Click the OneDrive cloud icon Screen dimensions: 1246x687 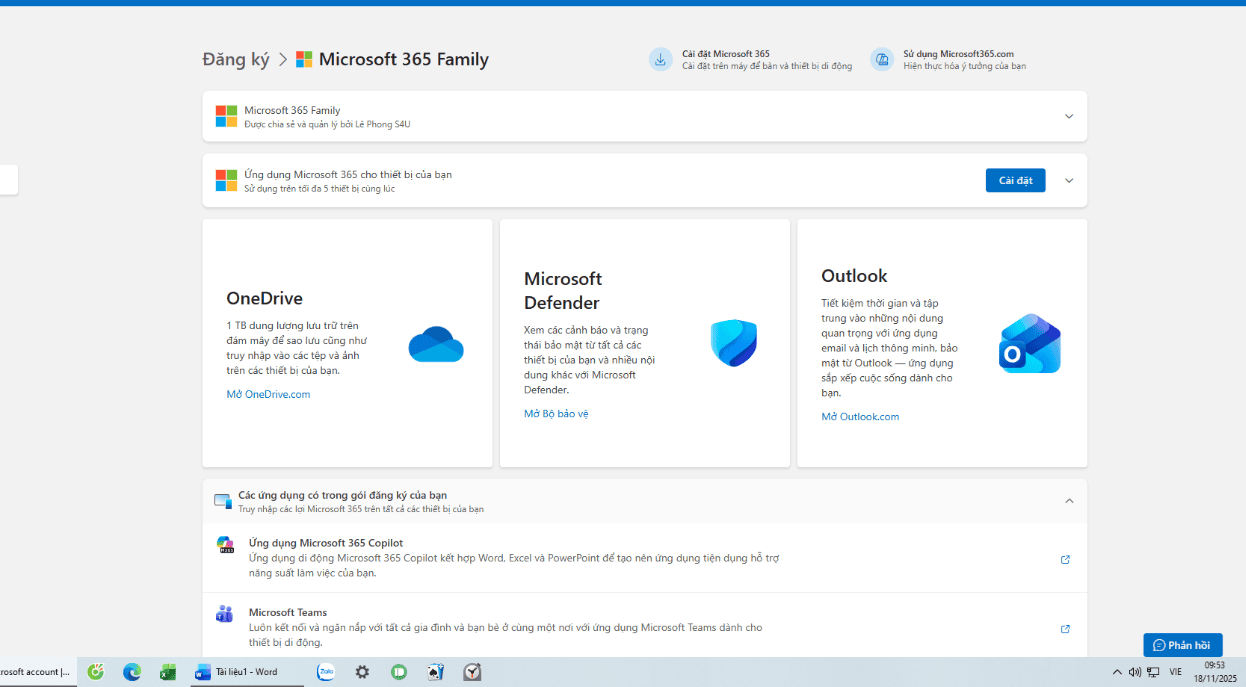tap(436, 344)
